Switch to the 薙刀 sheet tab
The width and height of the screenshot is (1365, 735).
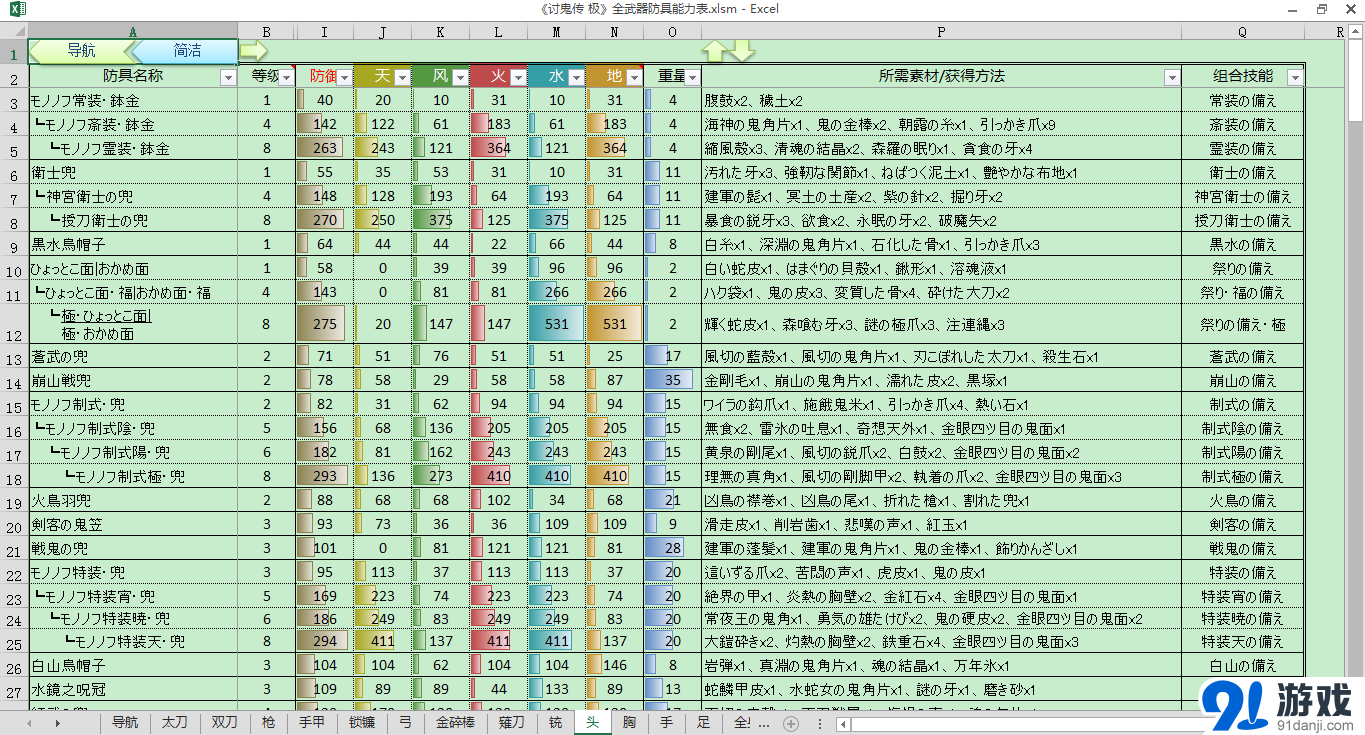coord(512,722)
